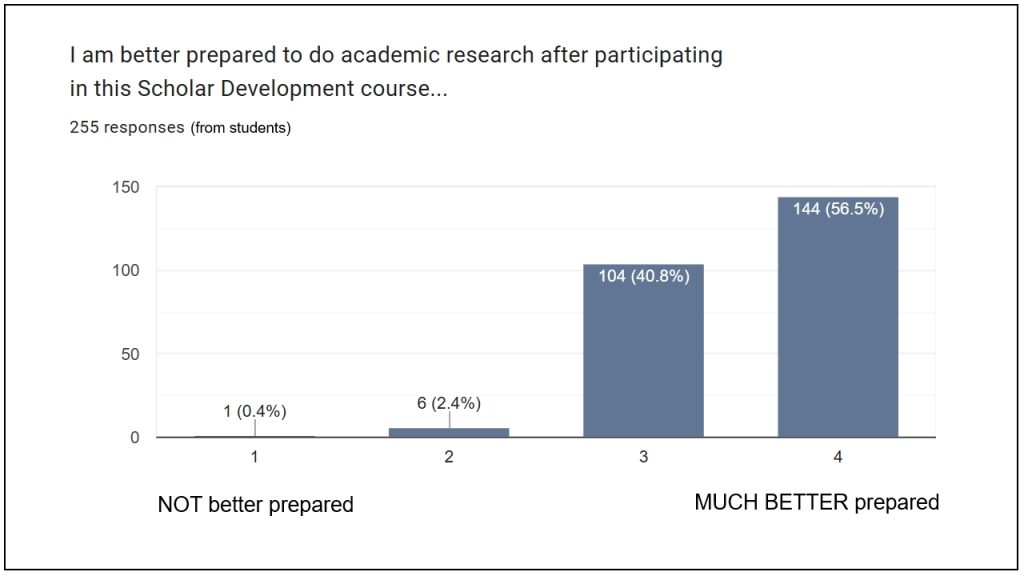Click the chart title about academic research
Screen dimensions: 1024x576
[396, 71]
